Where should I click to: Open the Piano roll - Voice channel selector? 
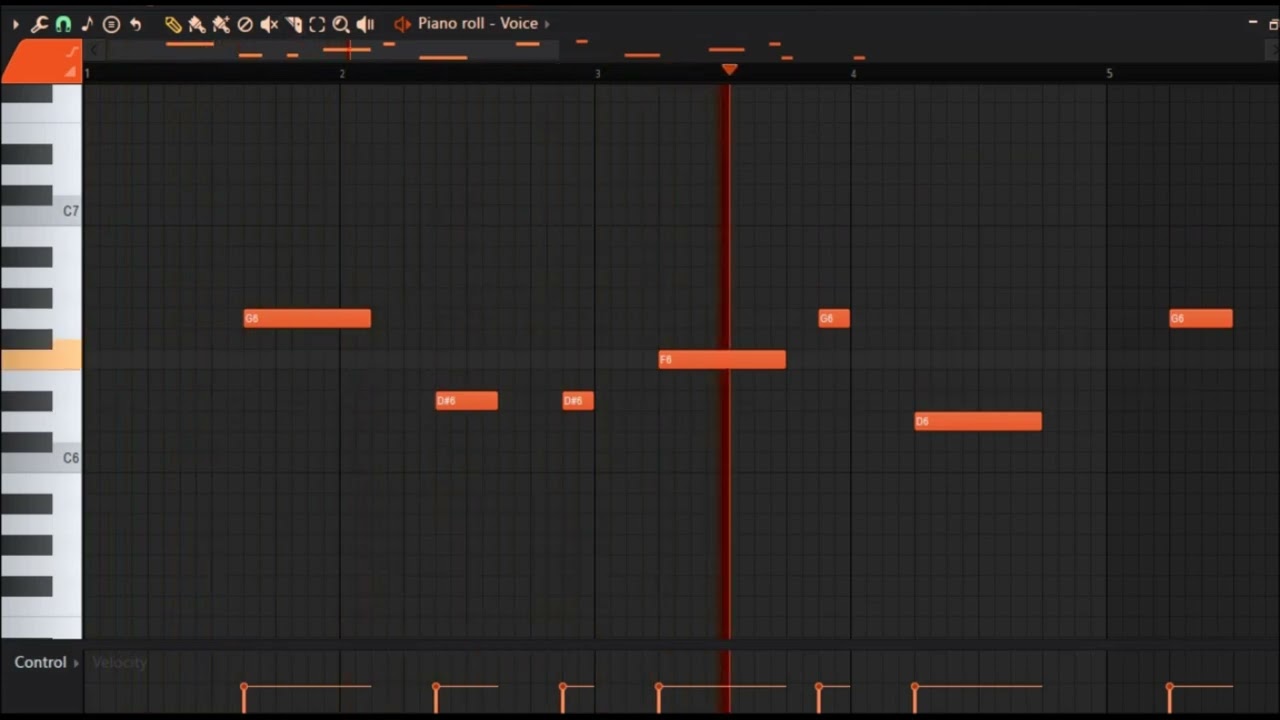pyautogui.click(x=478, y=23)
